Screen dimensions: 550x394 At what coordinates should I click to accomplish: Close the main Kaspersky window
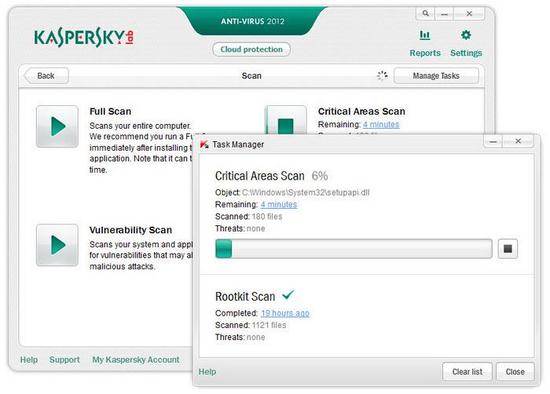(469, 14)
